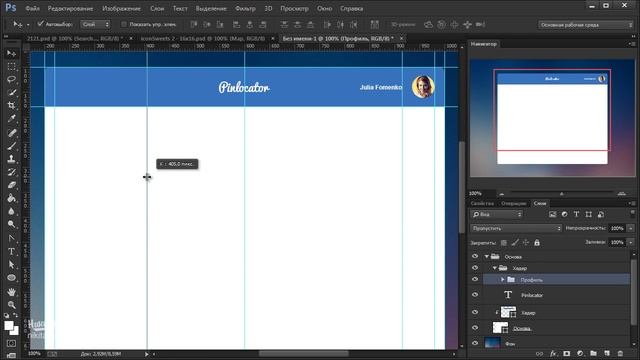Filter layers by adjustment layers icon
The height and width of the screenshot is (360, 640).
[564, 214]
